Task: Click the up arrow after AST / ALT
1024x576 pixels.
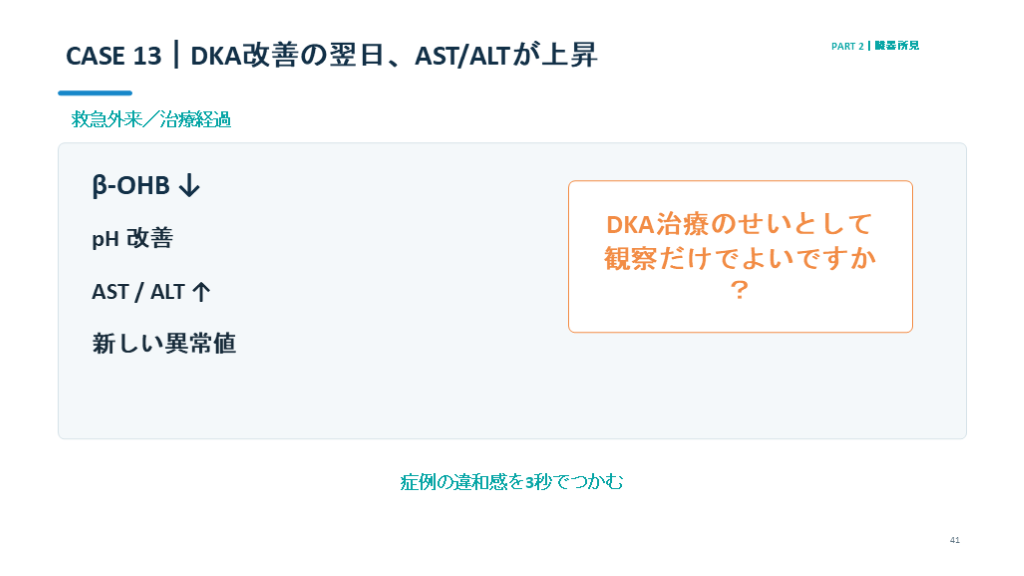Action: pyautogui.click(x=201, y=291)
